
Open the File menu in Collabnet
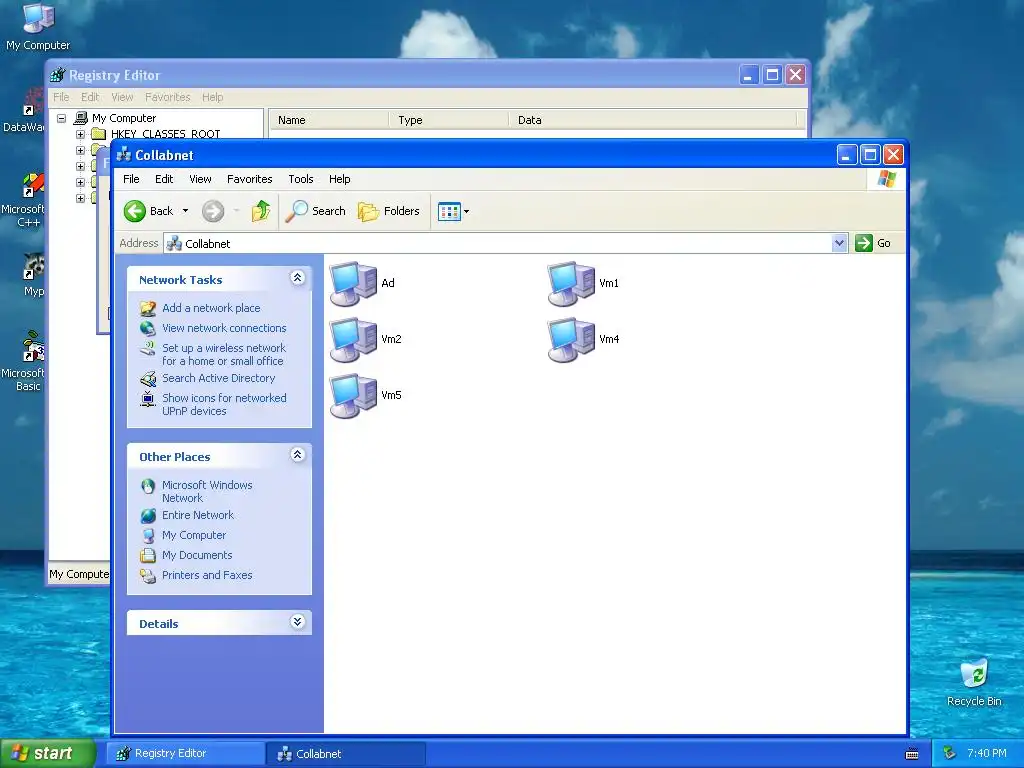[131, 179]
